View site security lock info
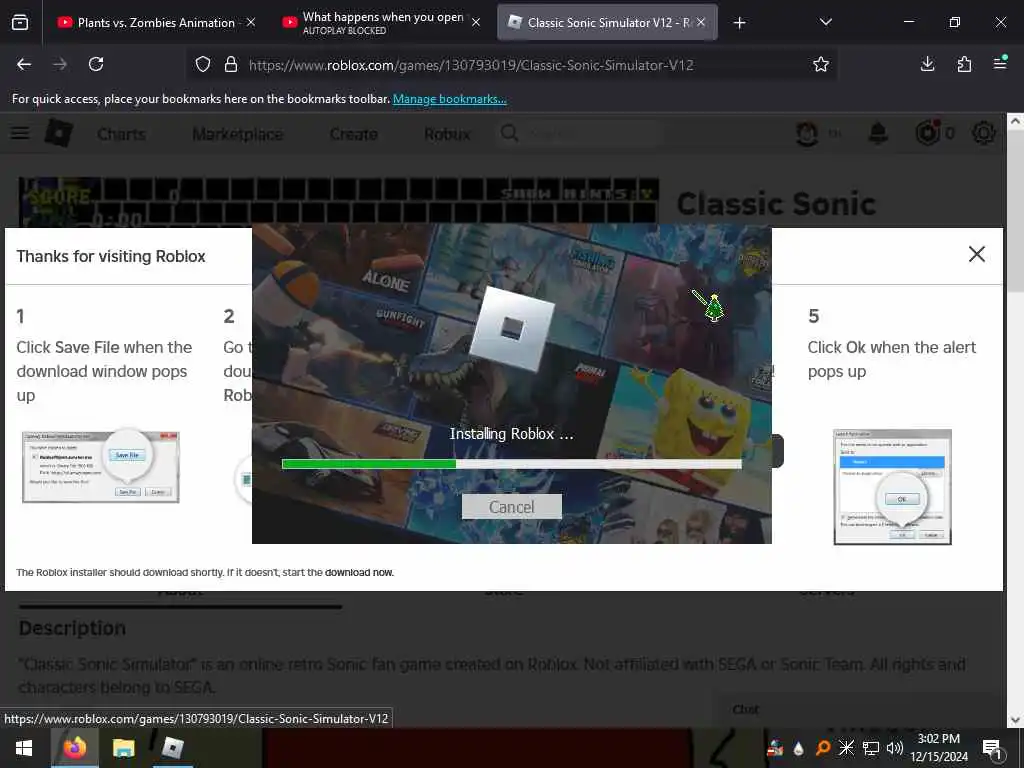Viewport: 1024px width, 768px height. click(231, 65)
